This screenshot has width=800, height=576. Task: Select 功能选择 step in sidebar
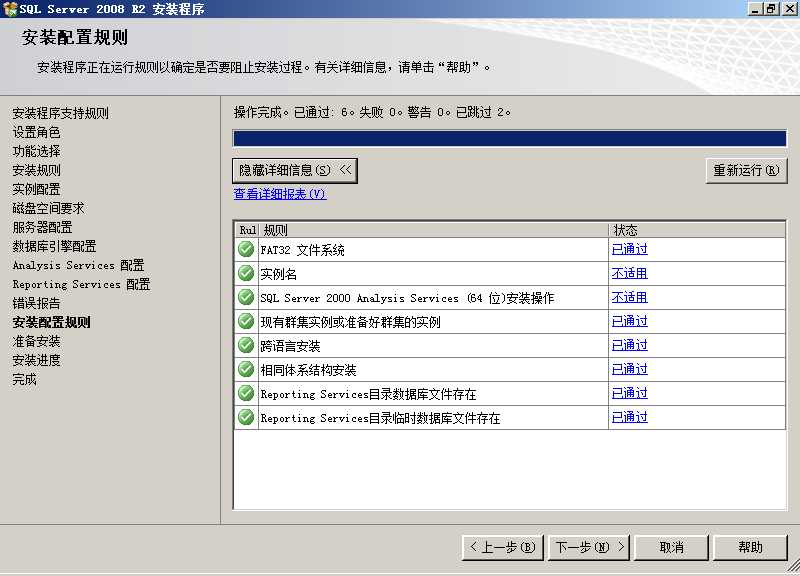(36, 152)
